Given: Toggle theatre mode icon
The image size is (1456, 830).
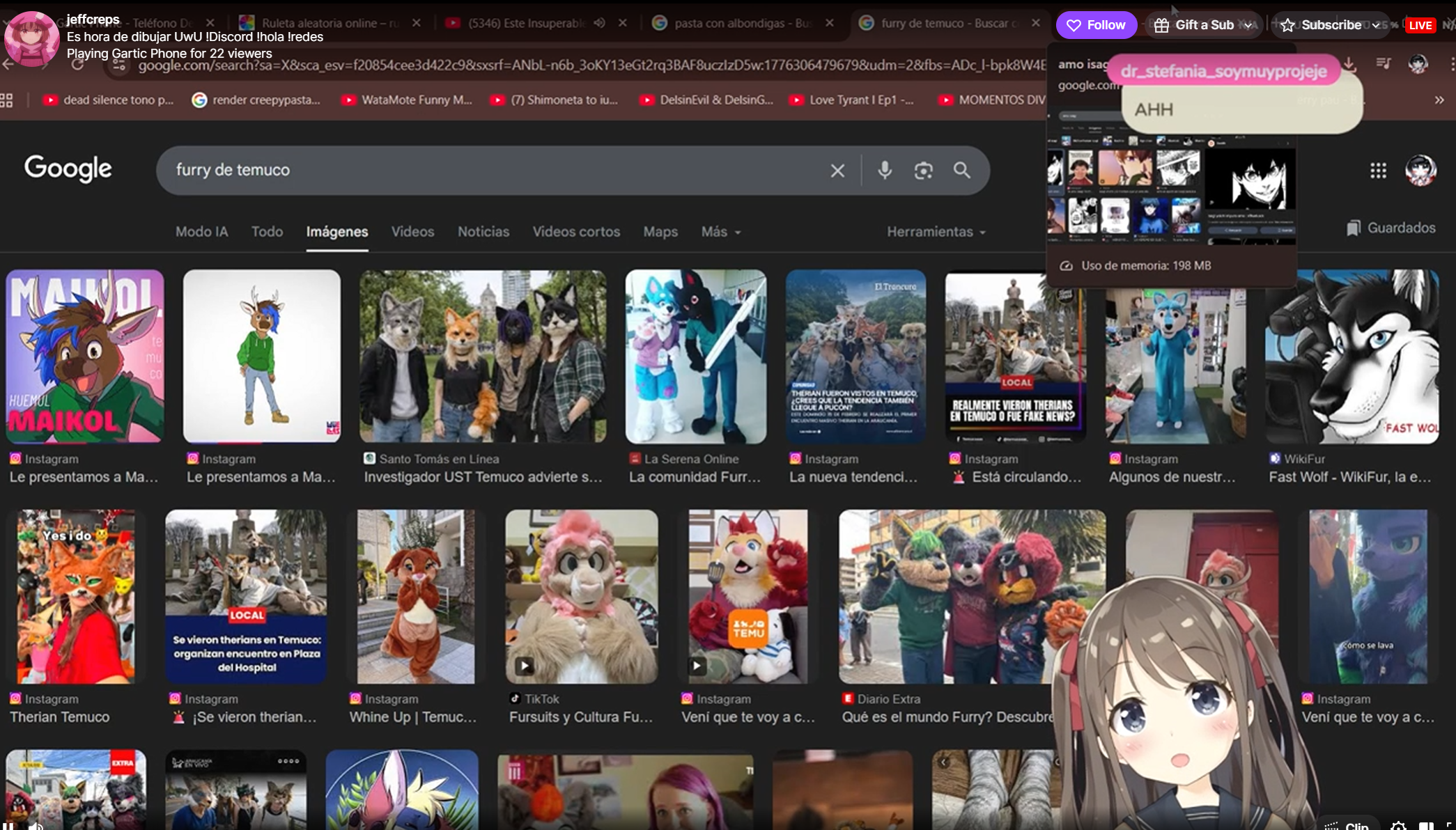Looking at the screenshot, I should (1426, 826).
